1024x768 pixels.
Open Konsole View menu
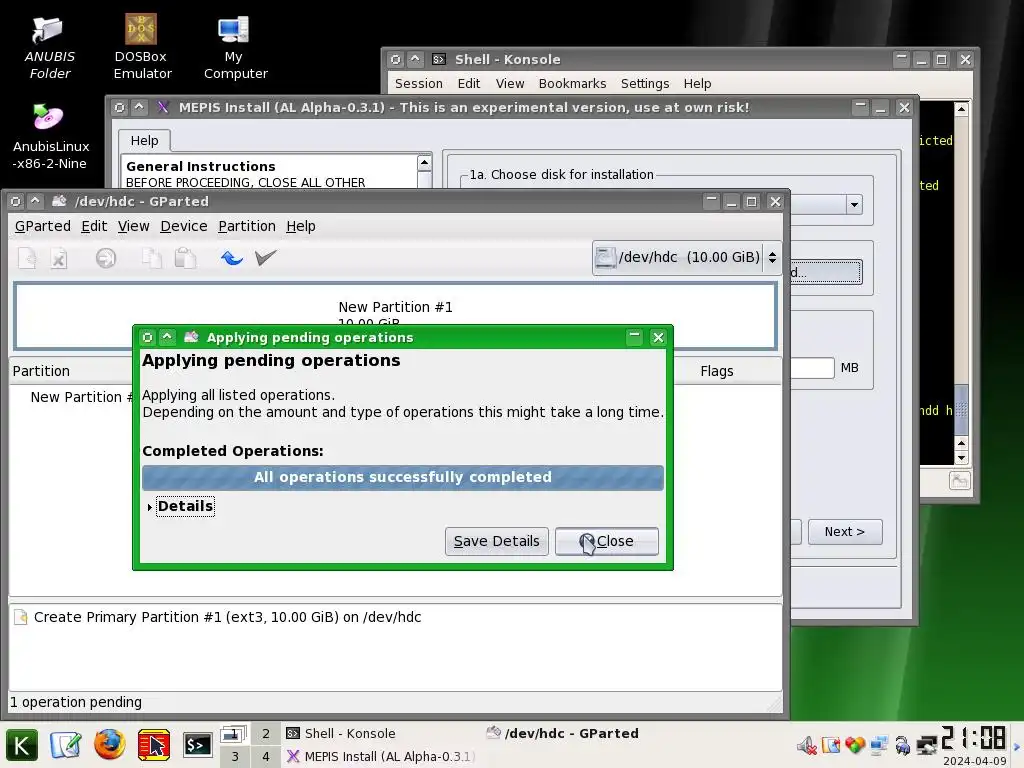coord(510,84)
